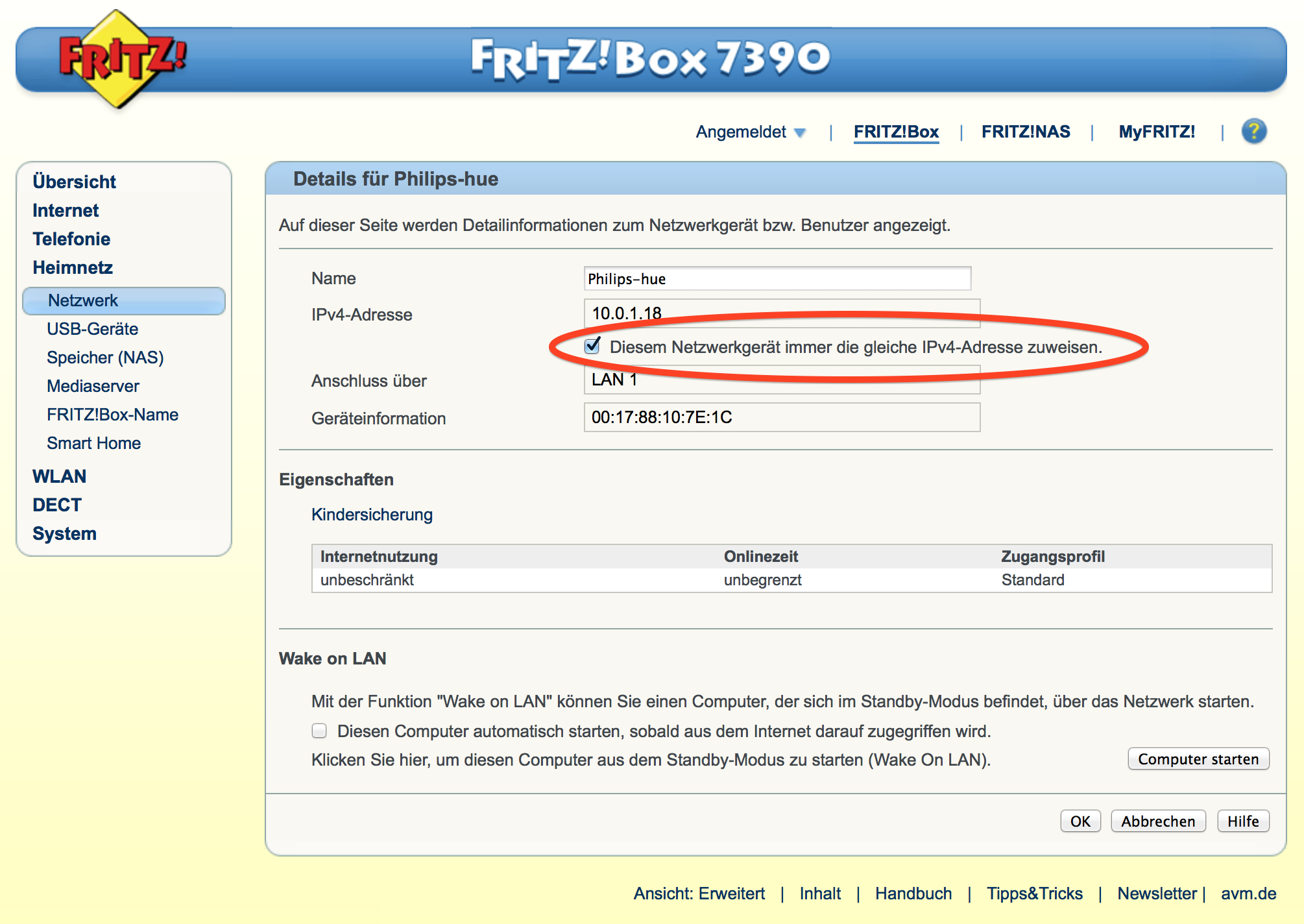Viewport: 1304px width, 924px height.
Task: Open MyFRITZ! in top navigation
Action: click(1157, 132)
